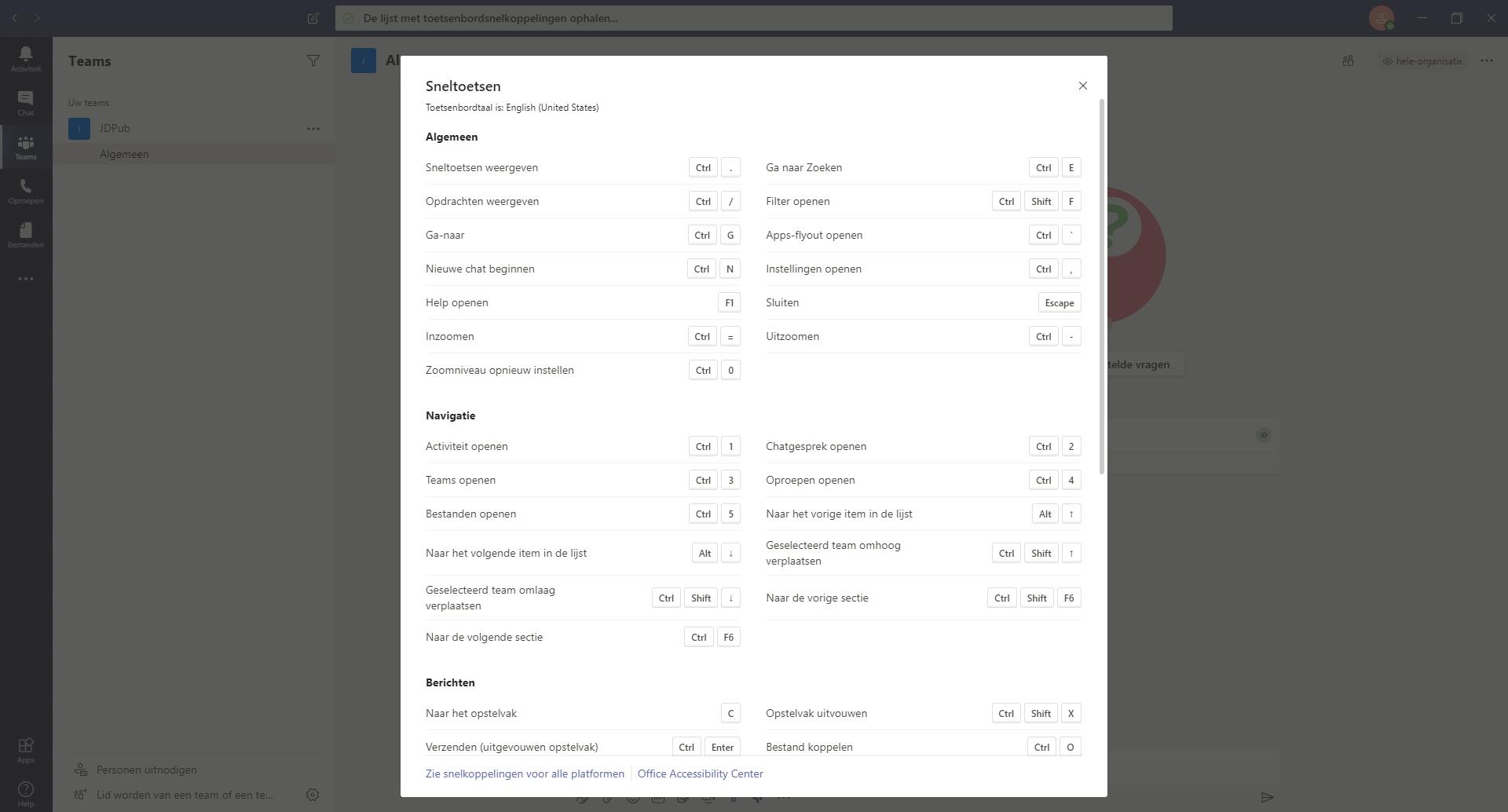Open the Activiteit bell icon

(25, 58)
